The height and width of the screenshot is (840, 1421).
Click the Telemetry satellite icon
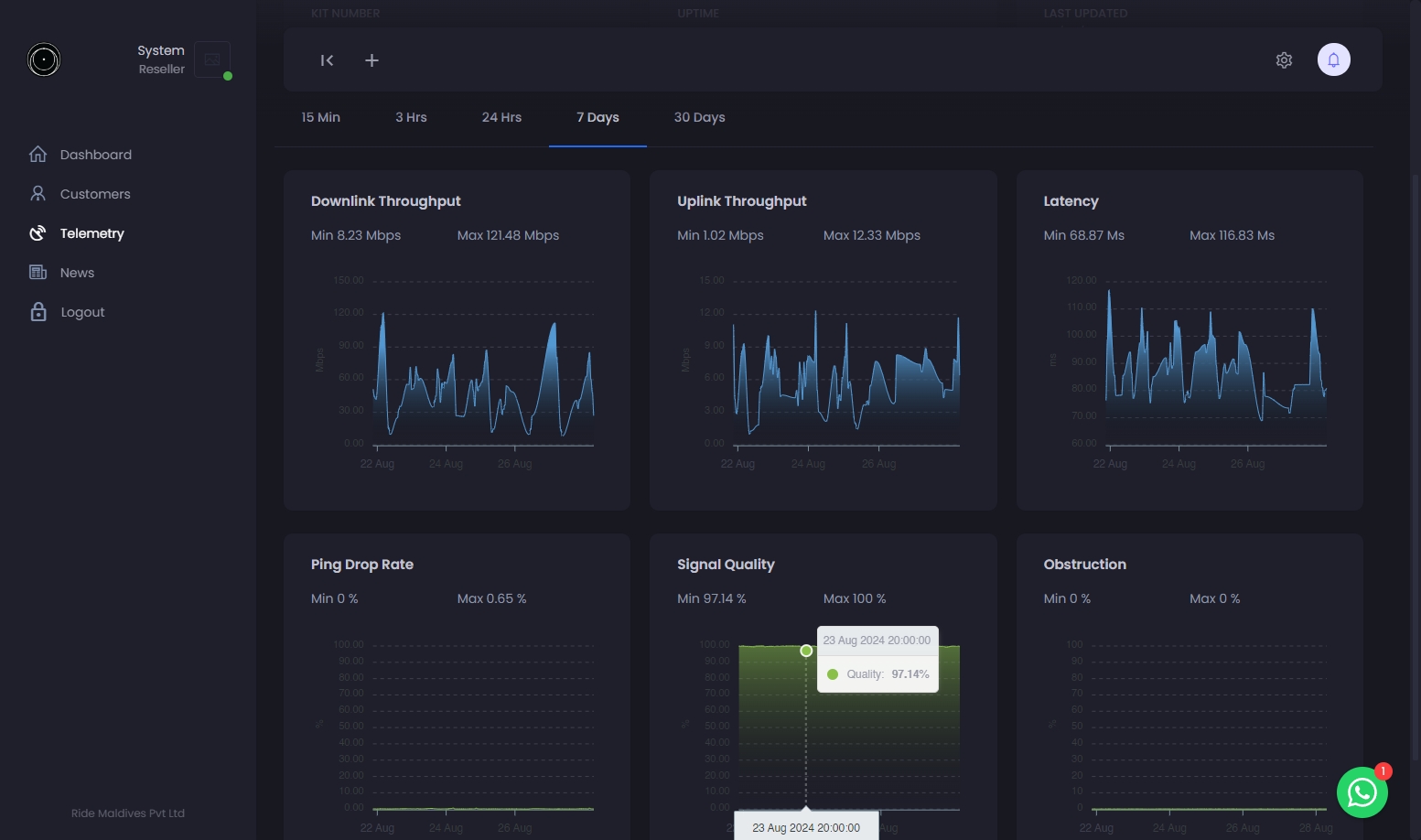tap(38, 233)
